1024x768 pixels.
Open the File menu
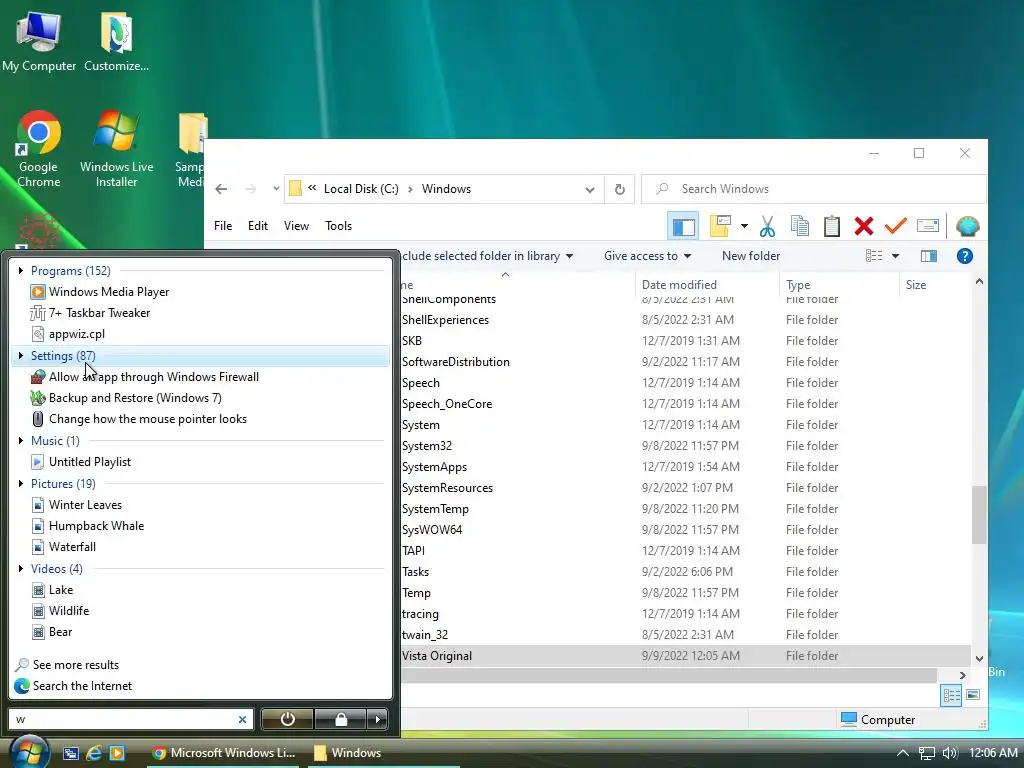[223, 226]
